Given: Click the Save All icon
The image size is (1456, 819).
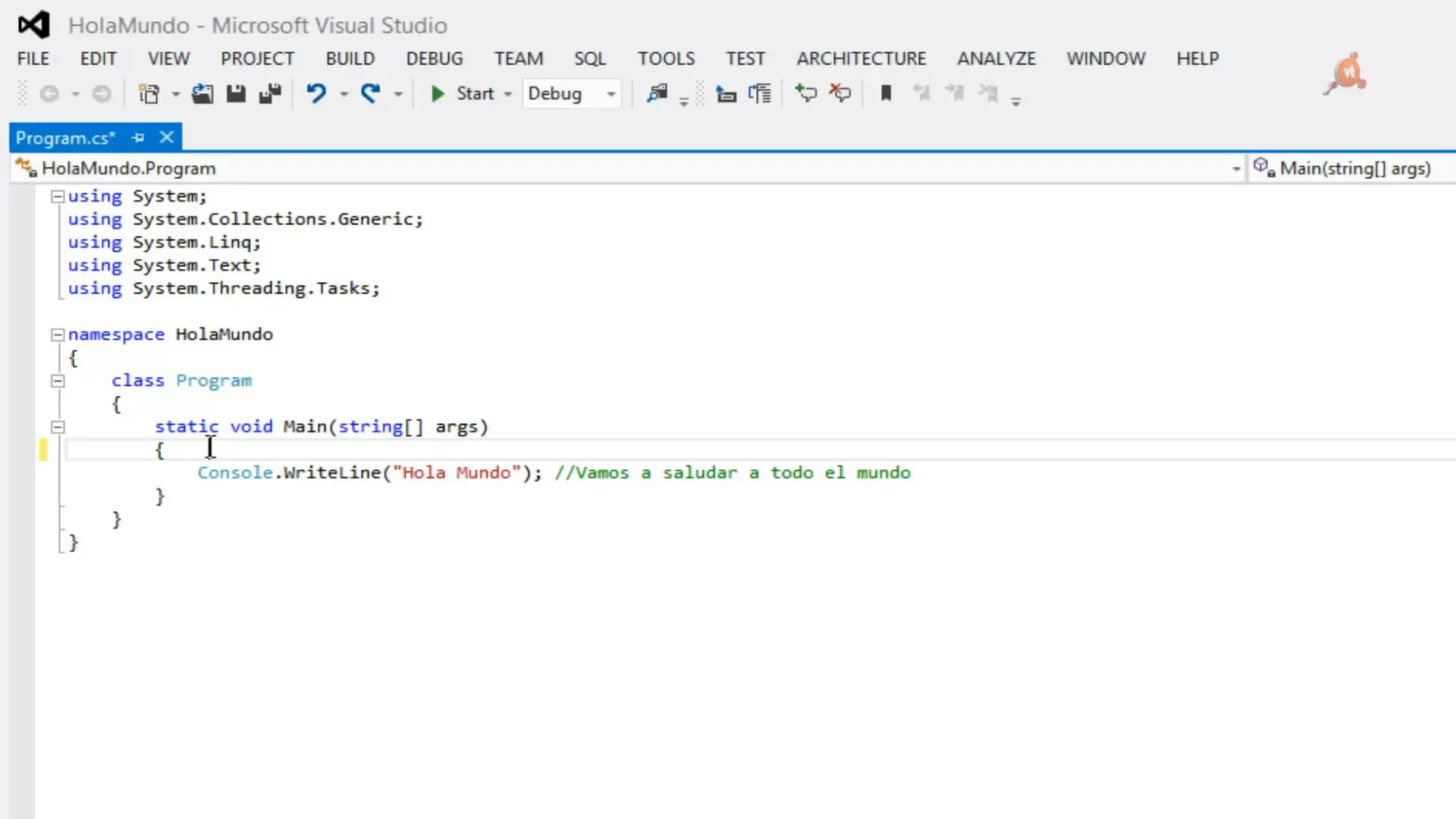Looking at the screenshot, I should click(270, 94).
